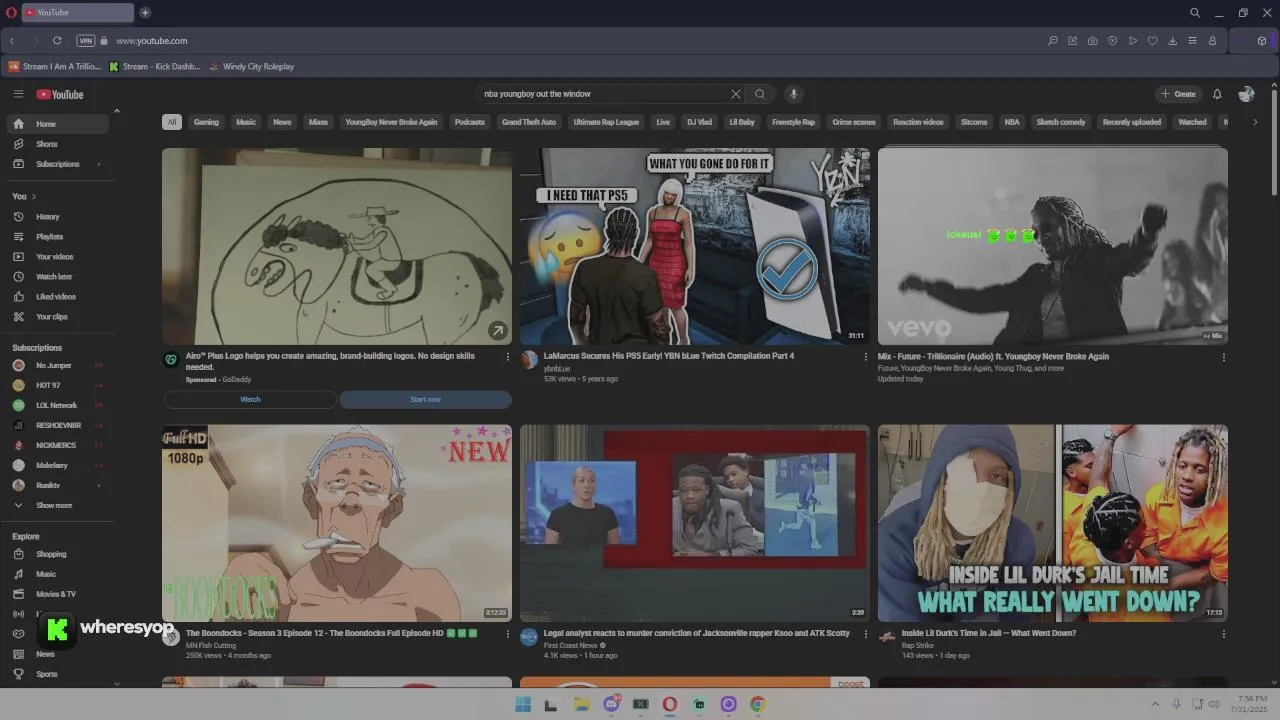The height and width of the screenshot is (720, 1280).
Task: Open the NICKMERCS subscription
Action: click(59, 446)
